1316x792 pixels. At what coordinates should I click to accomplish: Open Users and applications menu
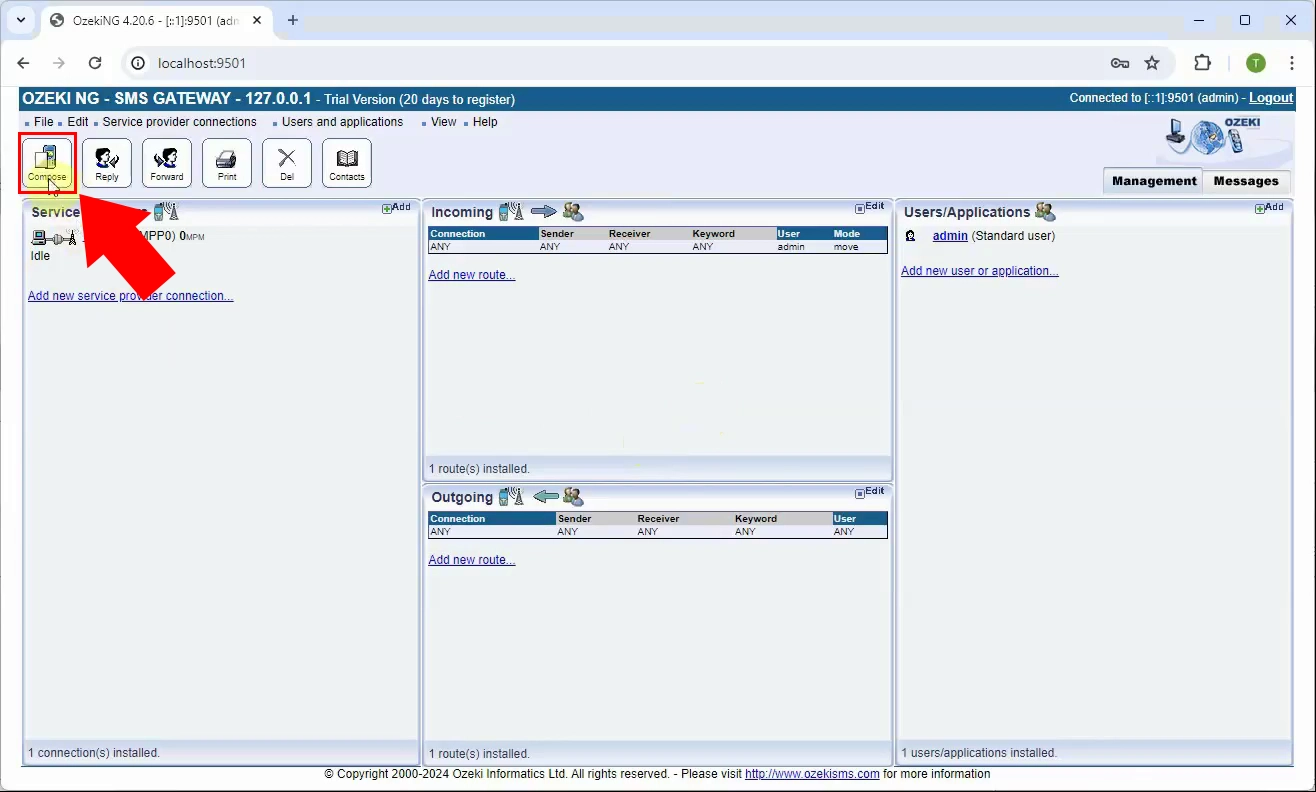click(x=342, y=122)
